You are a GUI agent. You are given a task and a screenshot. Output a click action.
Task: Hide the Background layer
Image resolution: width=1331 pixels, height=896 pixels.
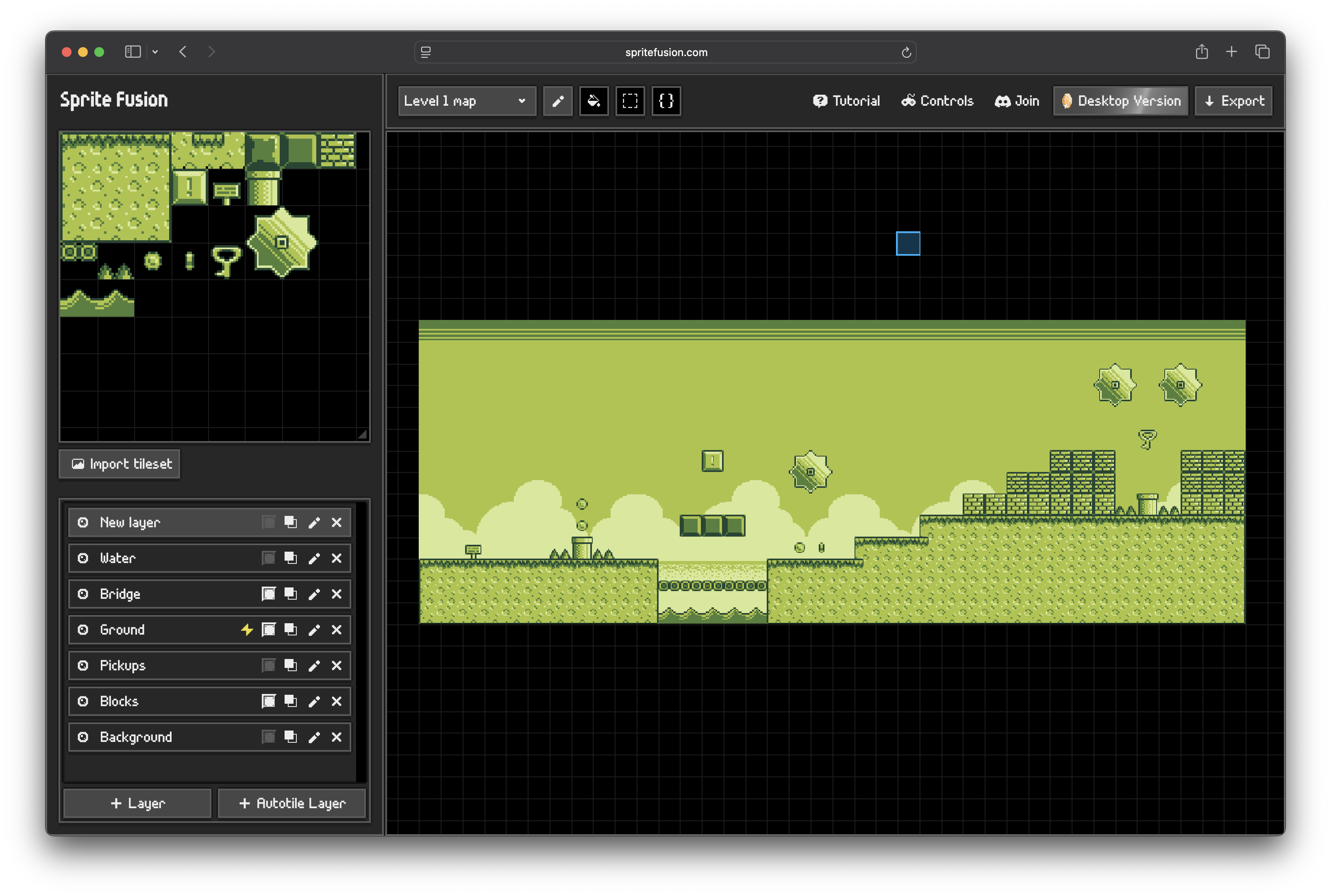(83, 737)
